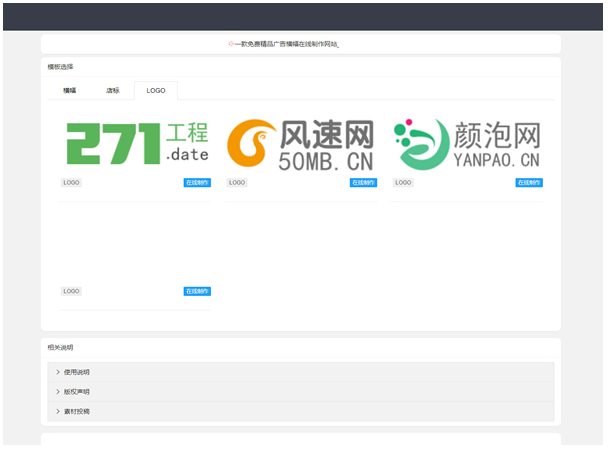Click the LOGO tag under 风速网 template
Viewport: 610px width, 451px height.
(237, 183)
